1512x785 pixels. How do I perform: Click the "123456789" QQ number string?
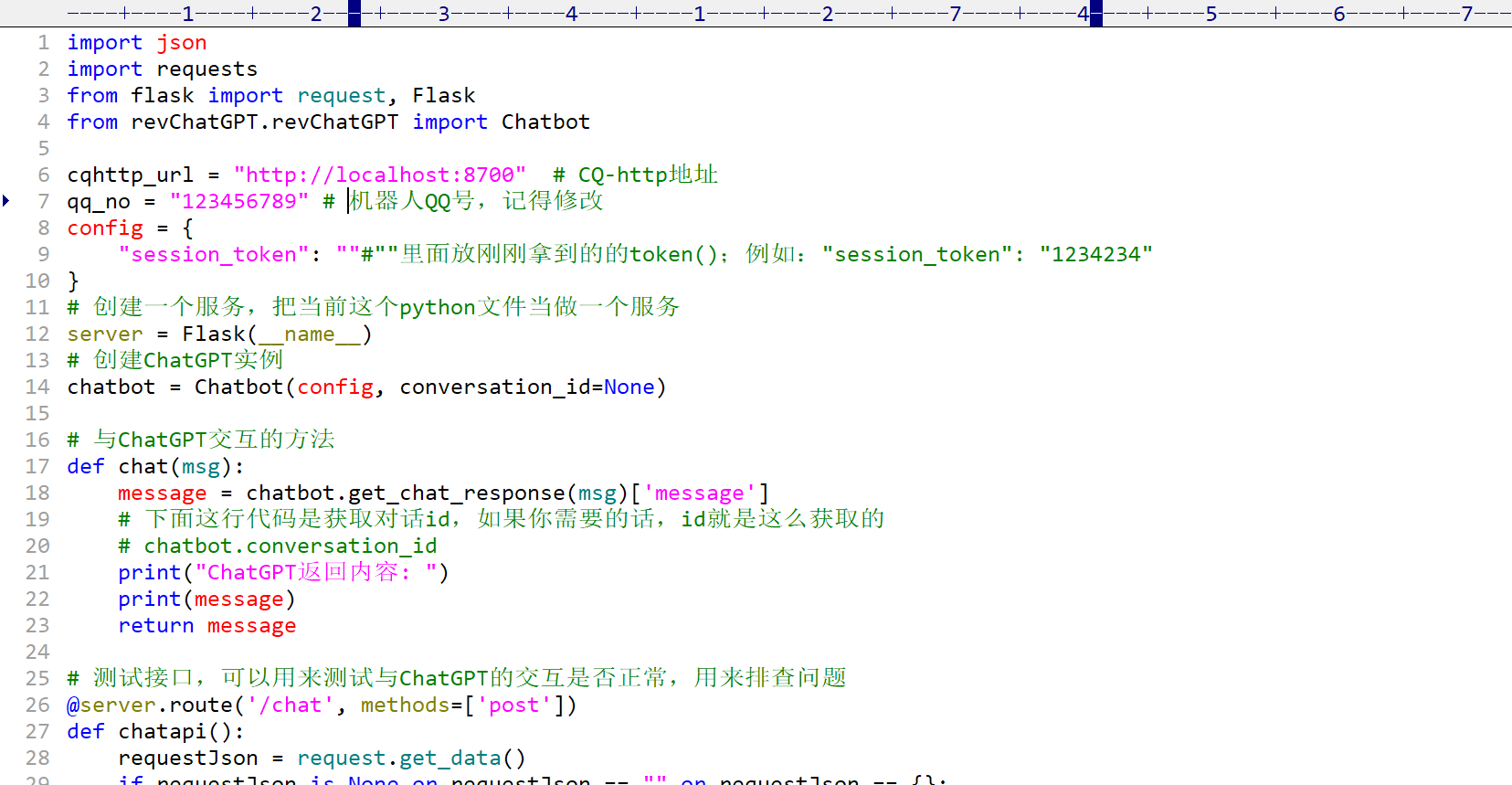[x=239, y=201]
